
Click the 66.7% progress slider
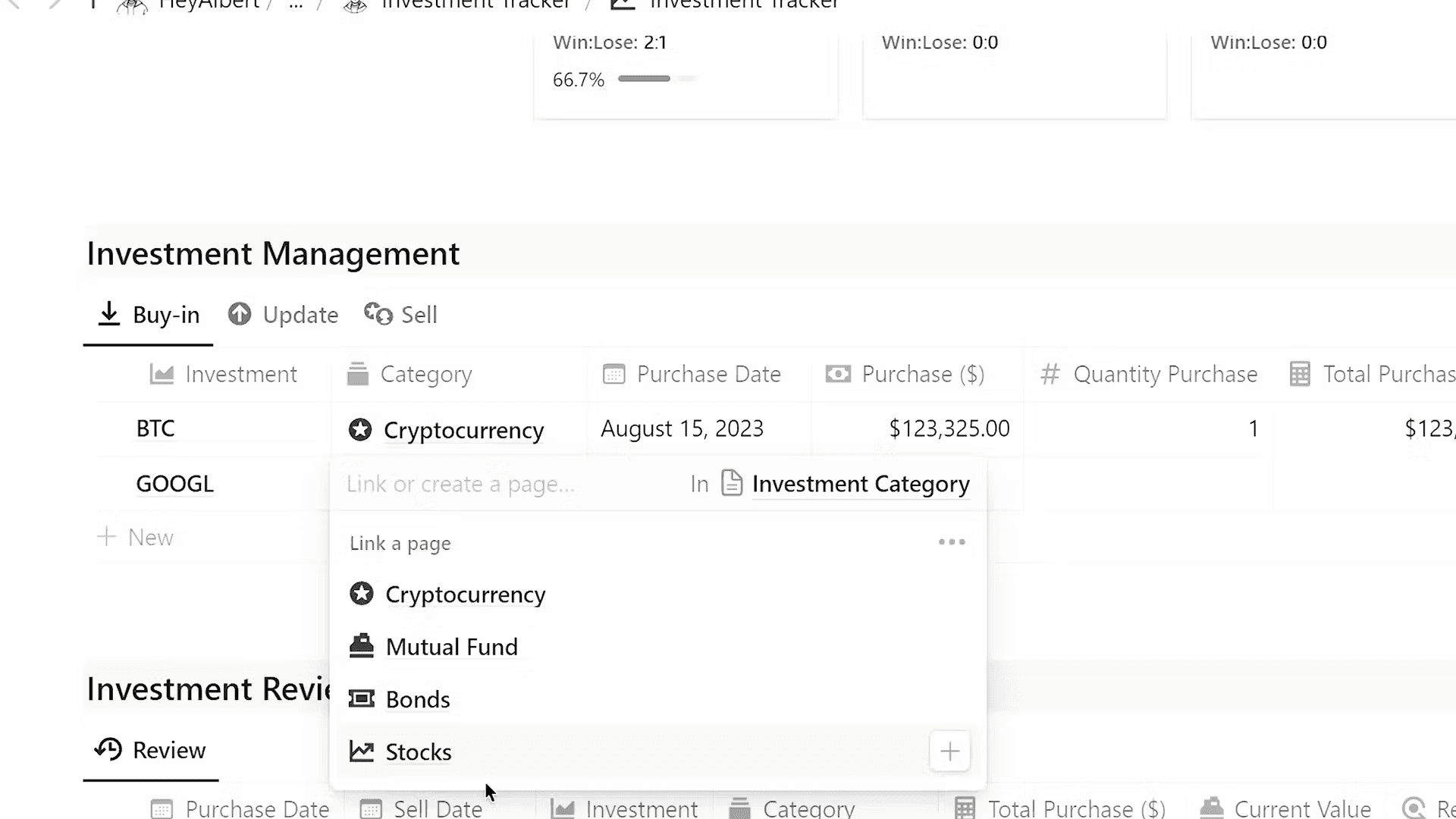(x=655, y=79)
